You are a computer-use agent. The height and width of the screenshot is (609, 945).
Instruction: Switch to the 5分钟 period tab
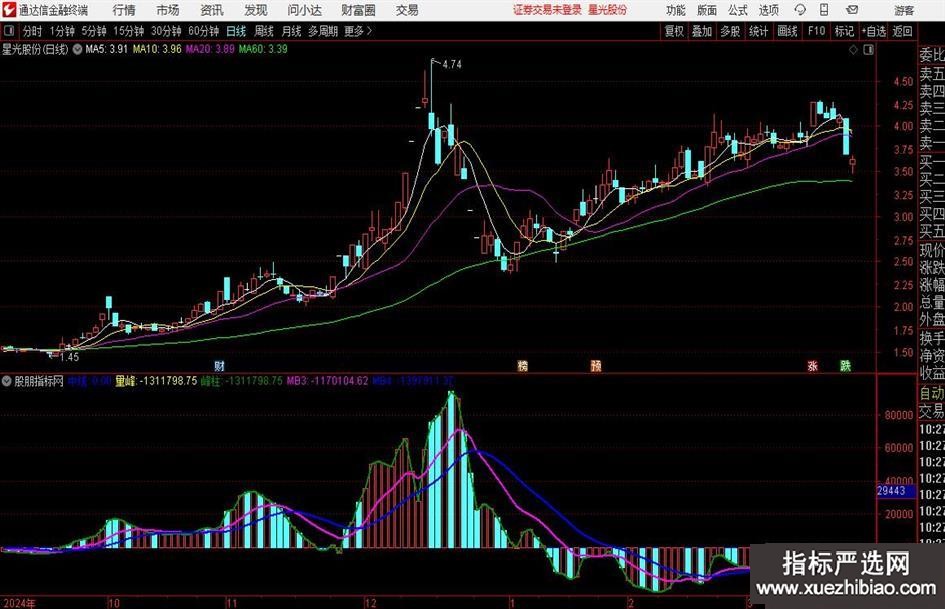(x=93, y=31)
